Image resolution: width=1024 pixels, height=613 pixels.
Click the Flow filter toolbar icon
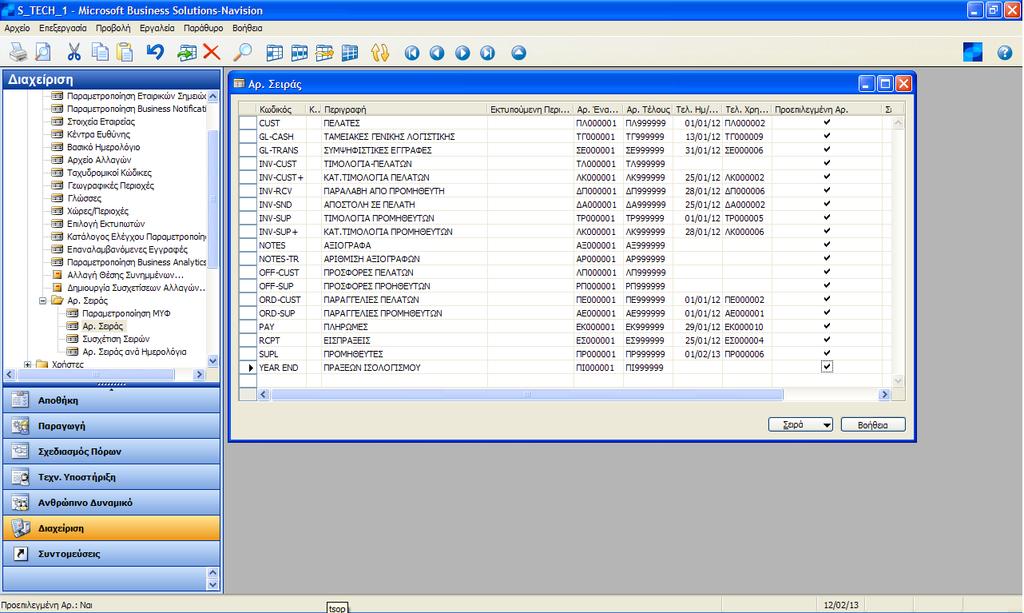click(x=325, y=53)
